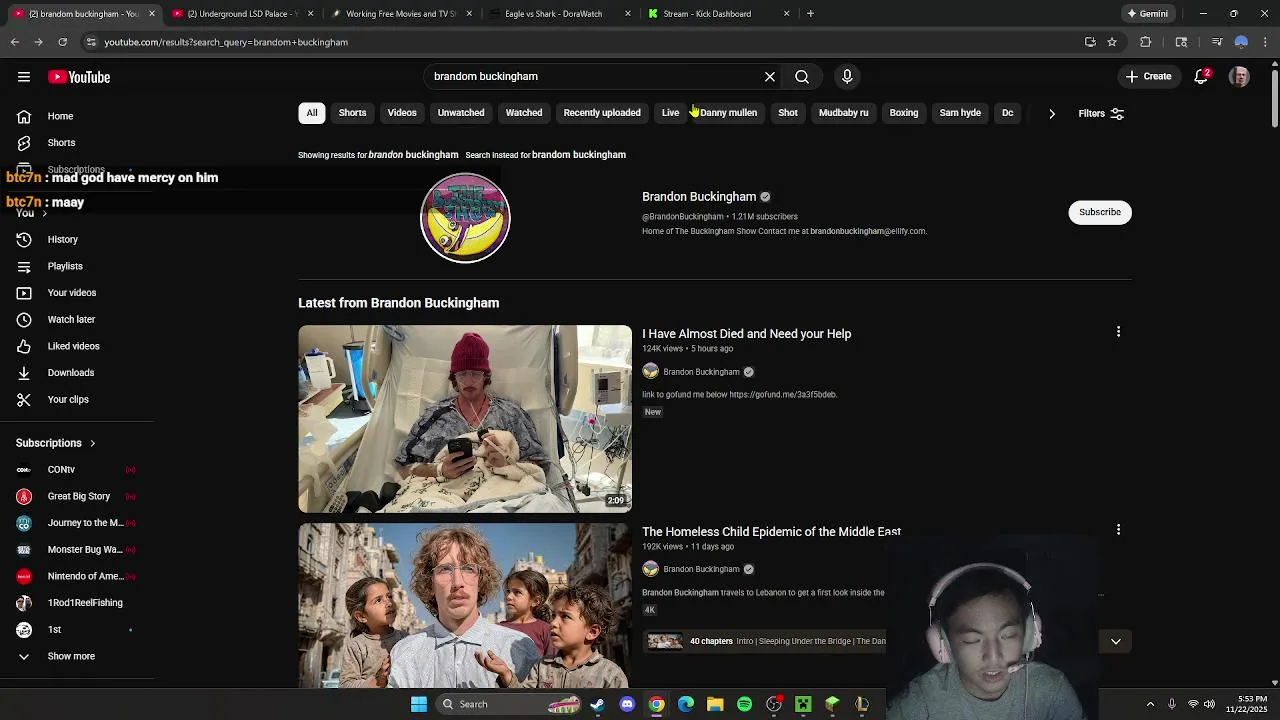Open the Great Big Story subscription
Screen dimensions: 1280x720
pyautogui.click(x=78, y=496)
